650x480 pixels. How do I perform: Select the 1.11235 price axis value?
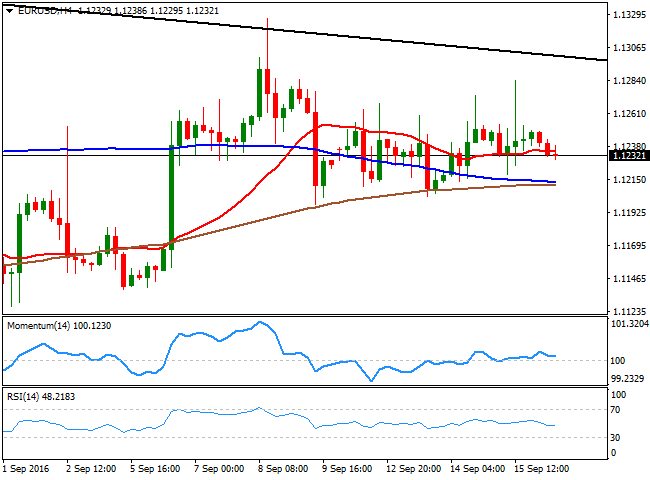(629, 311)
